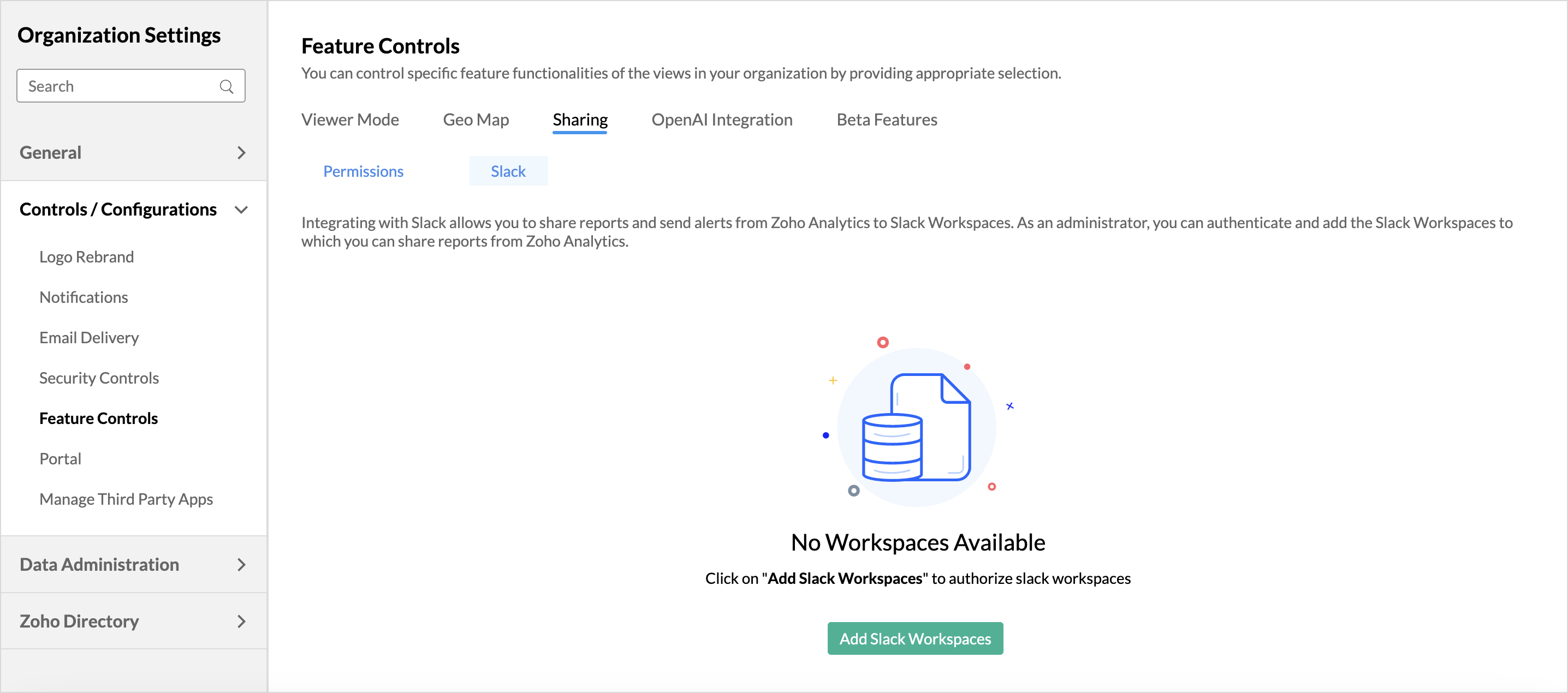Open Security Controls page
1568x693 pixels.
tap(99, 378)
